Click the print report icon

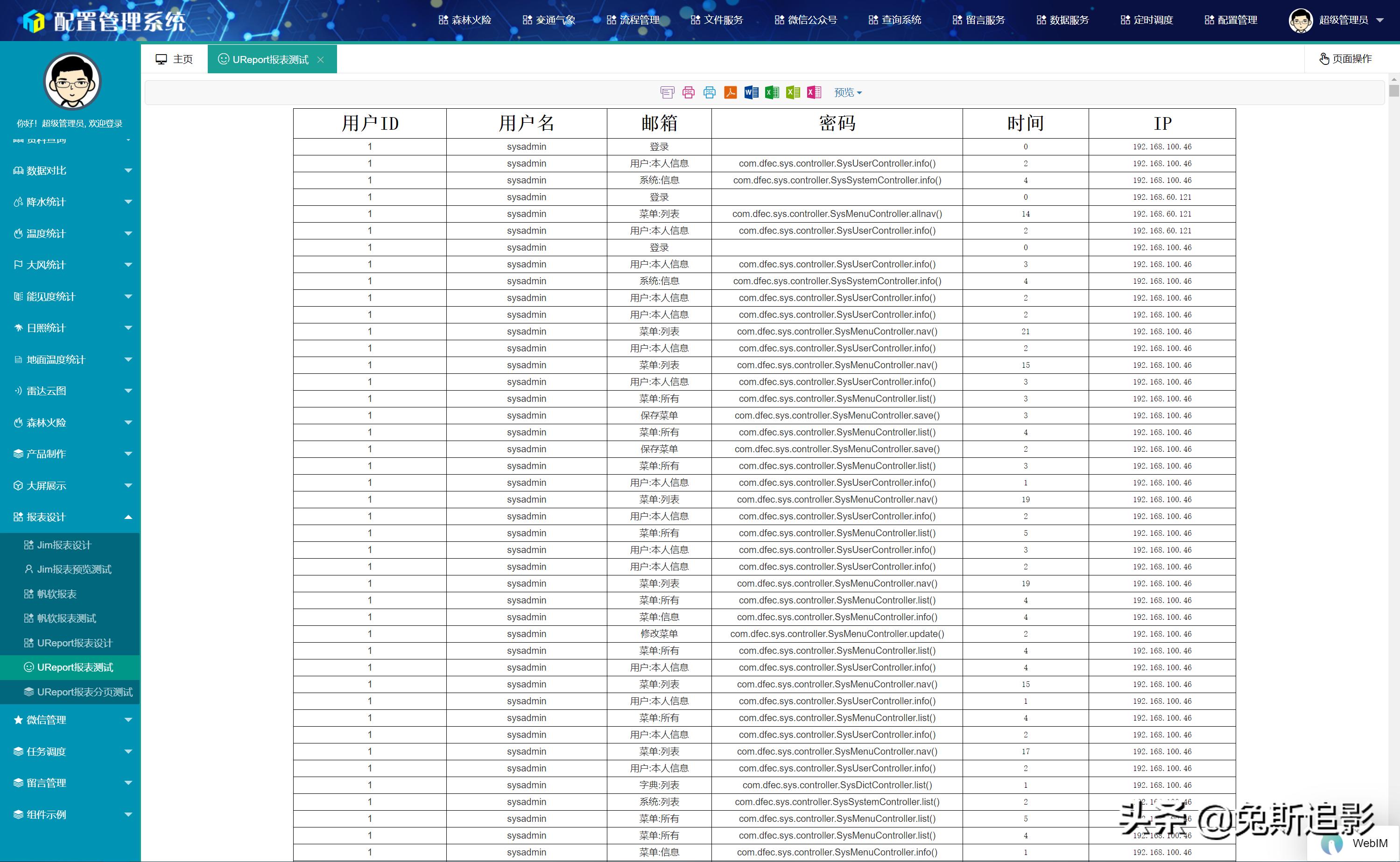667,92
